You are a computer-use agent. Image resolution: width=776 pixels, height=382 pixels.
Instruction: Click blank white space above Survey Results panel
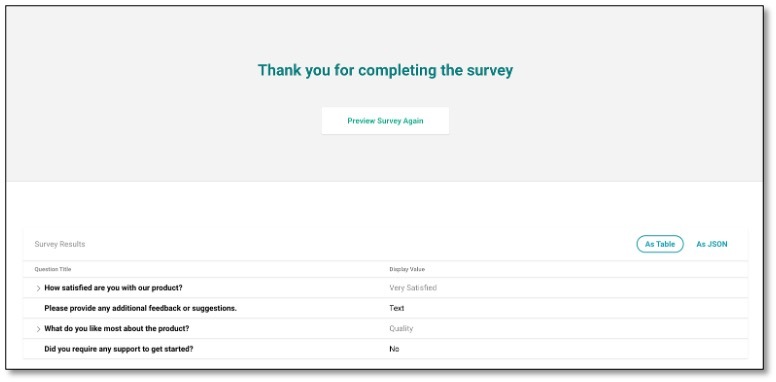click(385, 205)
